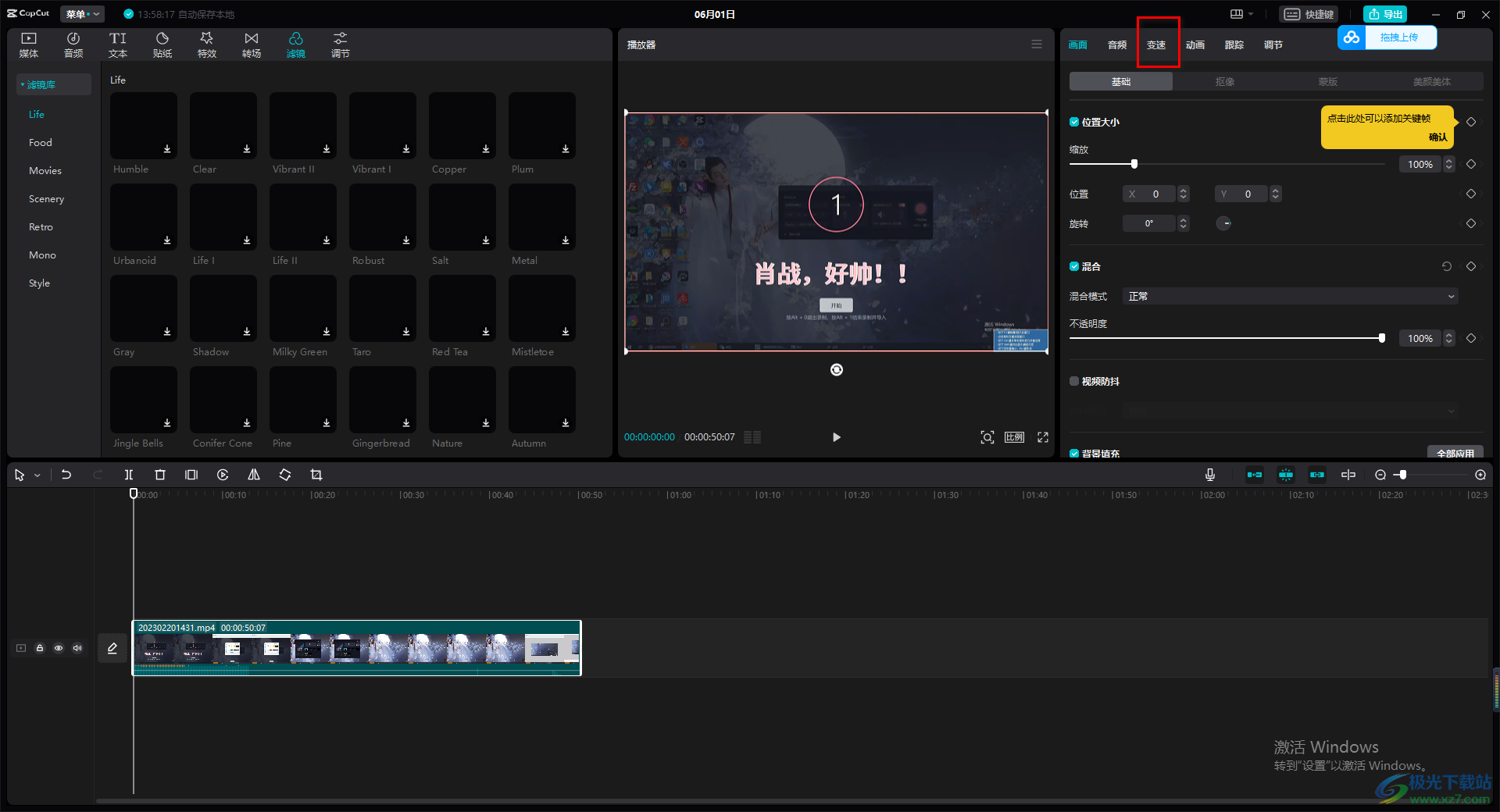Open the 媒体 media panel

pyautogui.click(x=29, y=45)
